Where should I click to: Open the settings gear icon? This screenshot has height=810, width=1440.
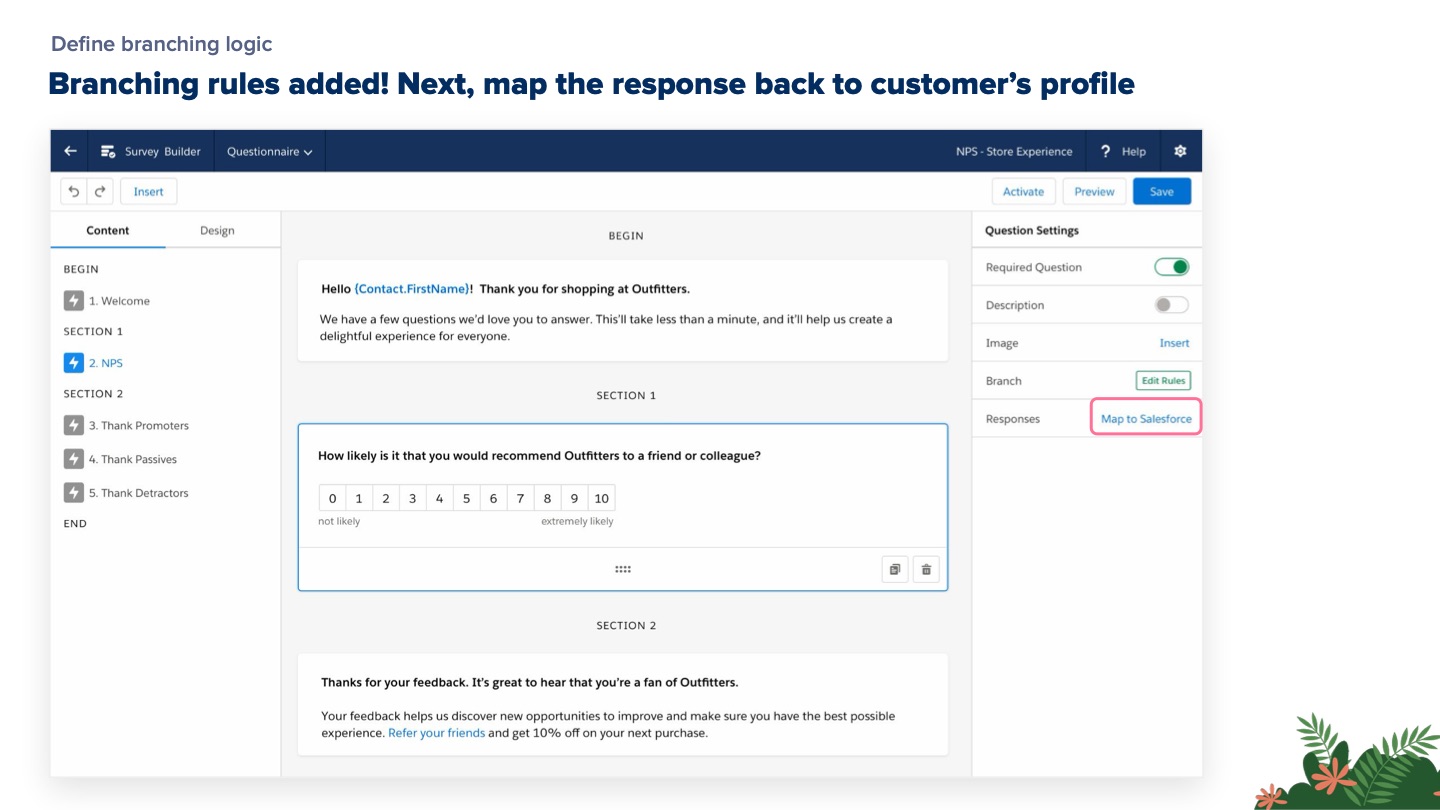[1180, 151]
